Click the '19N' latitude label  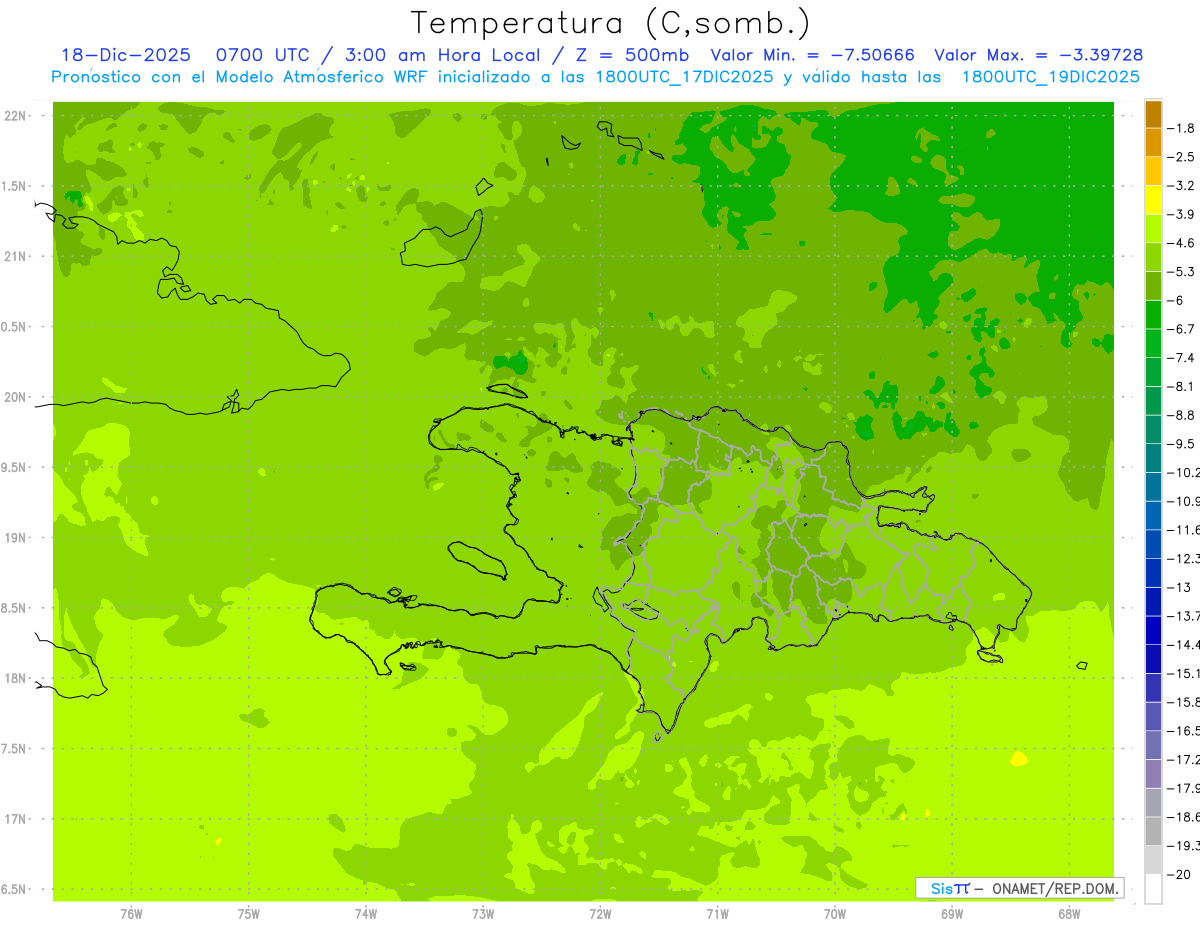17,537
